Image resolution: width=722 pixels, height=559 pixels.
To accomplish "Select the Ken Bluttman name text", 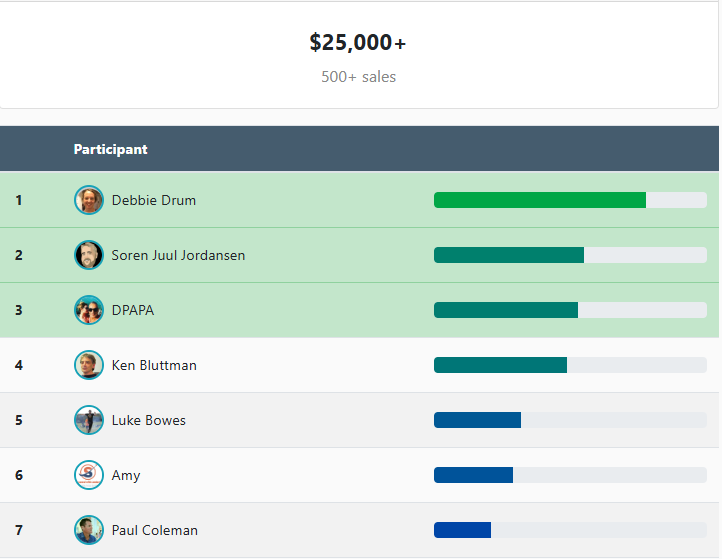I will [x=154, y=365].
